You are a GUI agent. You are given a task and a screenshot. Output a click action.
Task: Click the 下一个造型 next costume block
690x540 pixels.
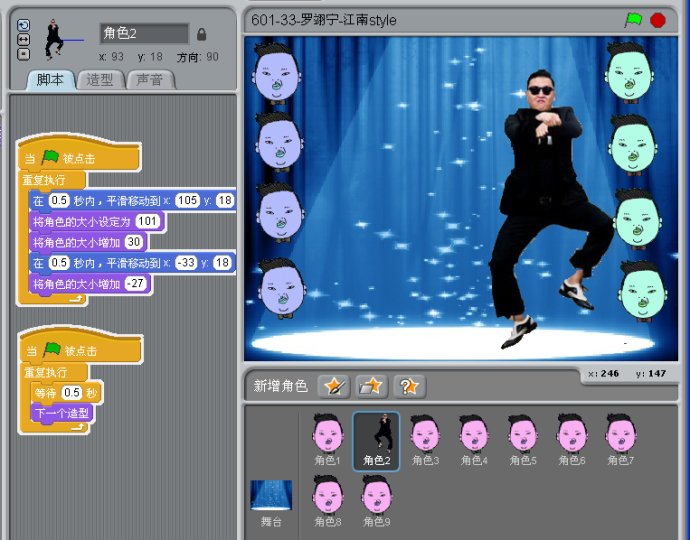pos(62,413)
